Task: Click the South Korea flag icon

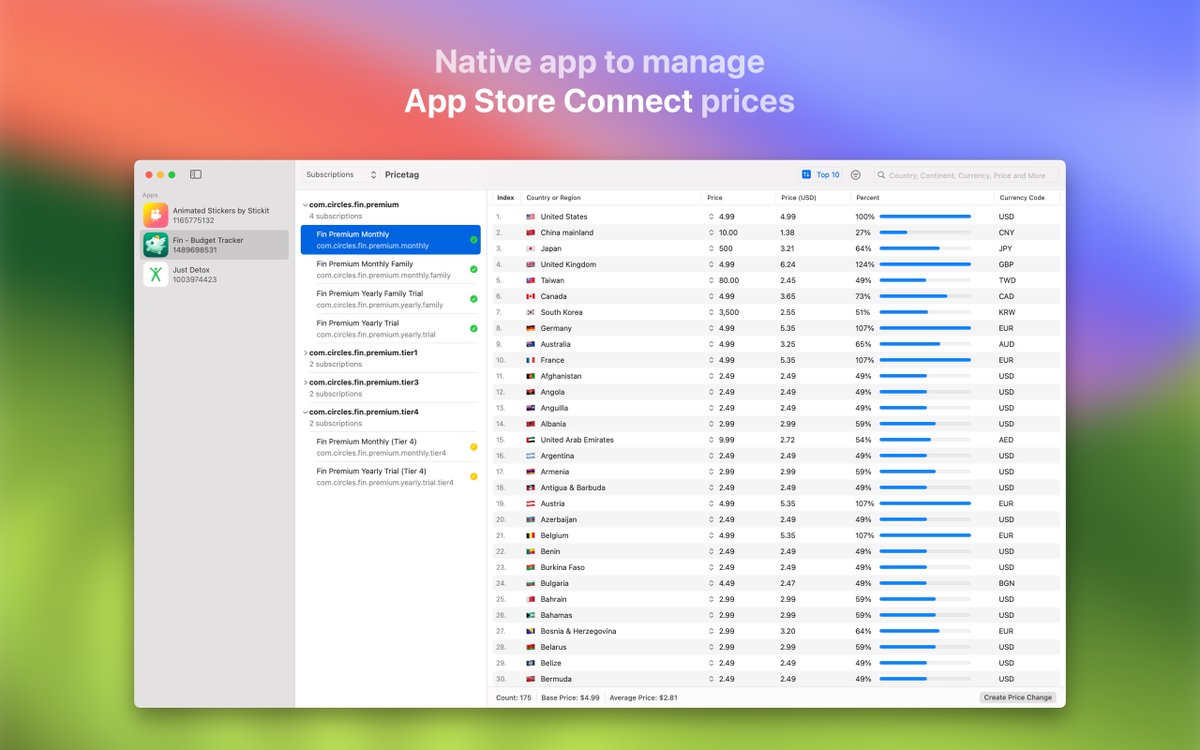Action: tap(531, 313)
